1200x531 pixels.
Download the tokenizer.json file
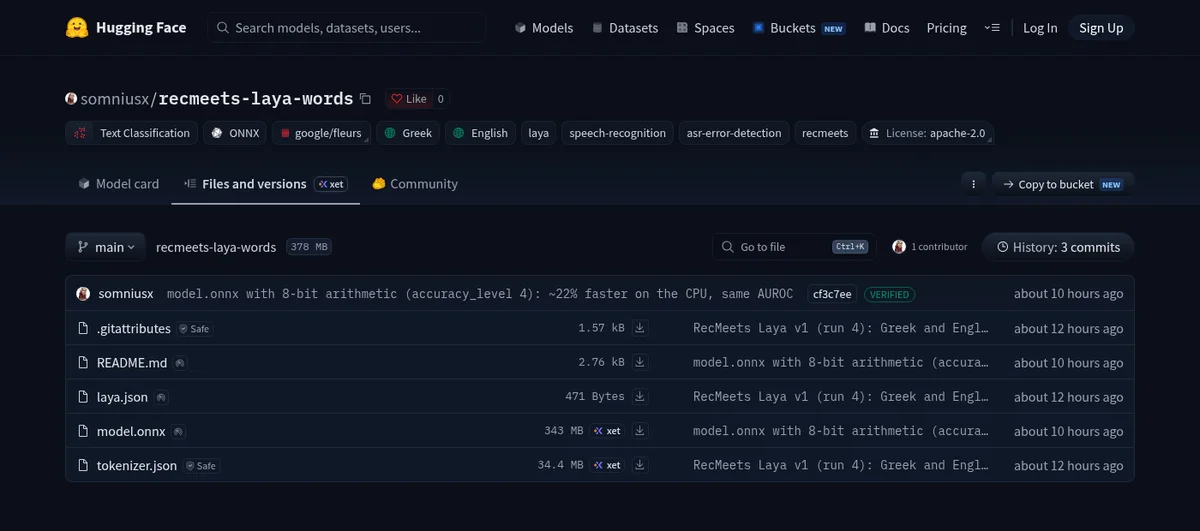[x=640, y=465]
